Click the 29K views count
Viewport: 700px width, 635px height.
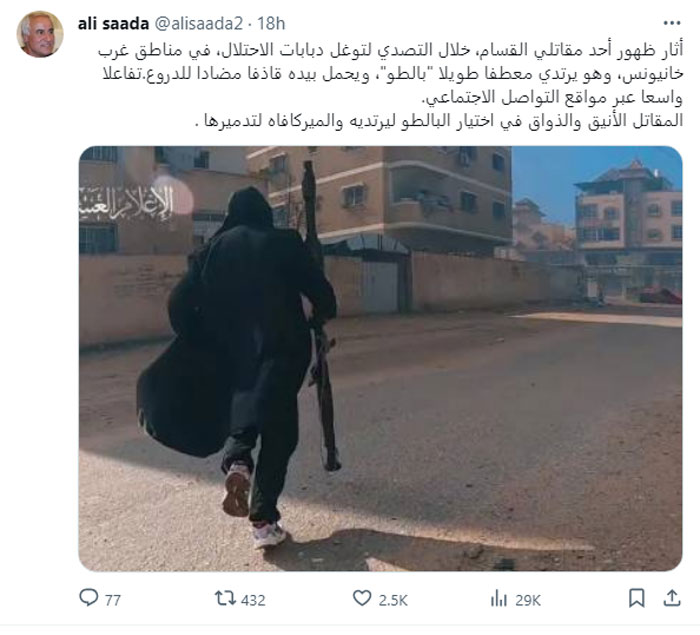point(528,600)
